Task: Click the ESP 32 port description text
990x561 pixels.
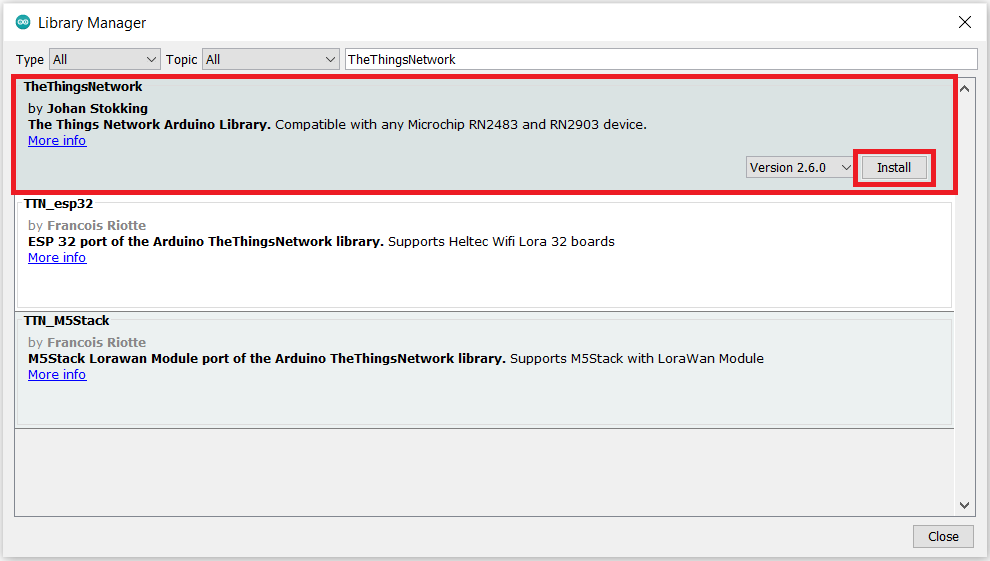Action: 321,242
